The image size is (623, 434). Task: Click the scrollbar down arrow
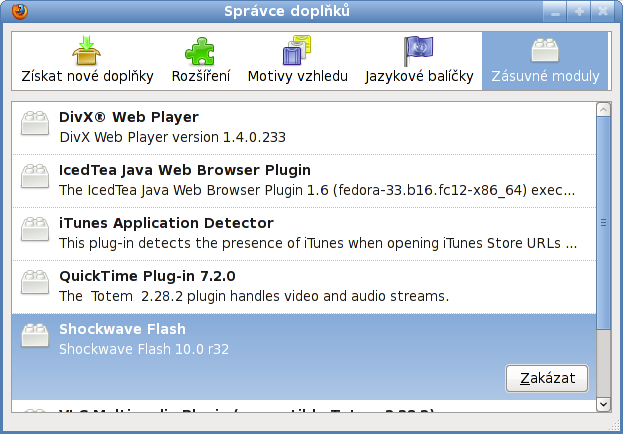point(602,404)
